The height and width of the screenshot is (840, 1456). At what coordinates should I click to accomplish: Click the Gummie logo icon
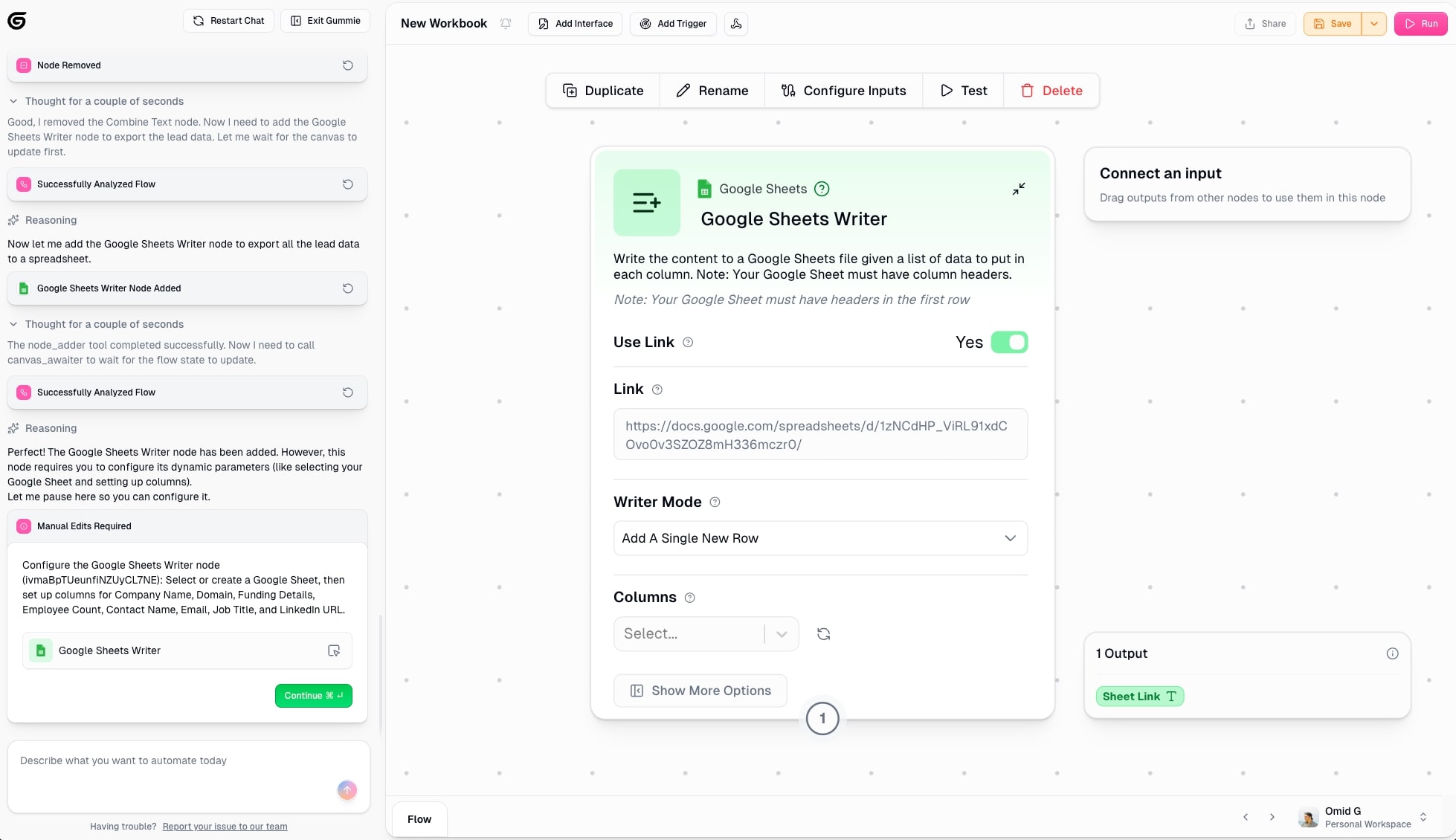tap(16, 21)
